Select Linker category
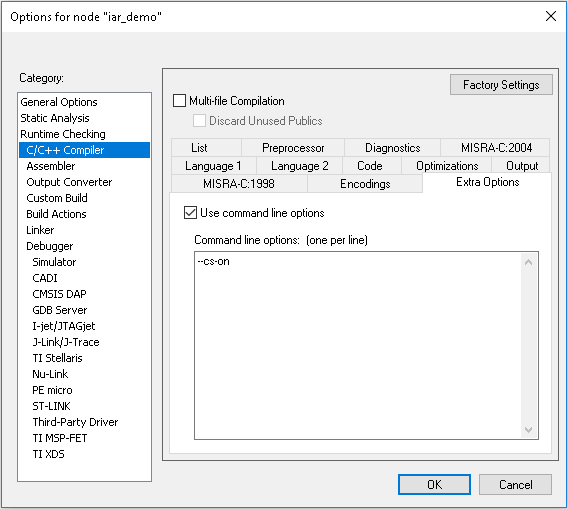This screenshot has height=509, width=568. click(x=84, y=230)
